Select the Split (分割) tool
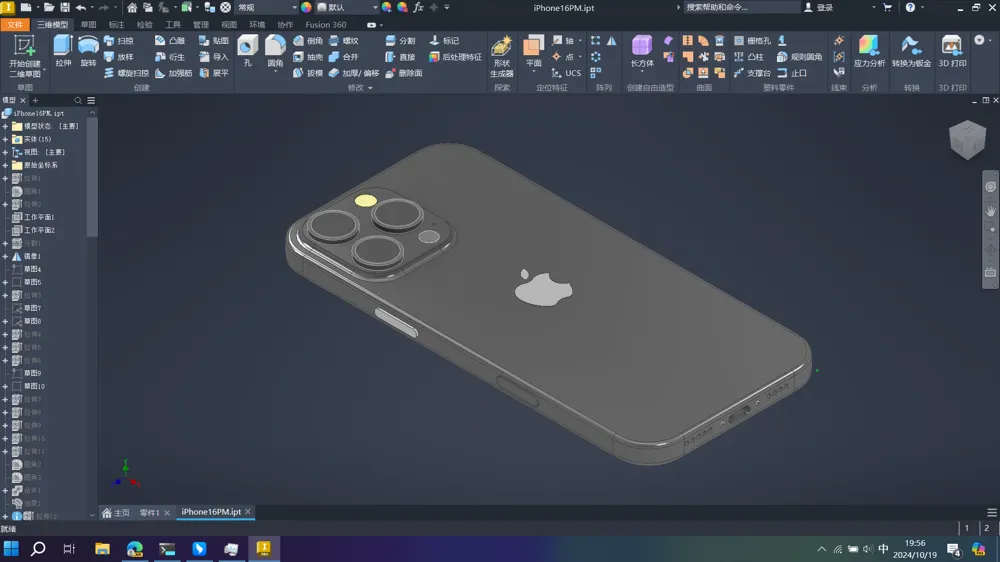This screenshot has width=1000, height=562. 401,41
